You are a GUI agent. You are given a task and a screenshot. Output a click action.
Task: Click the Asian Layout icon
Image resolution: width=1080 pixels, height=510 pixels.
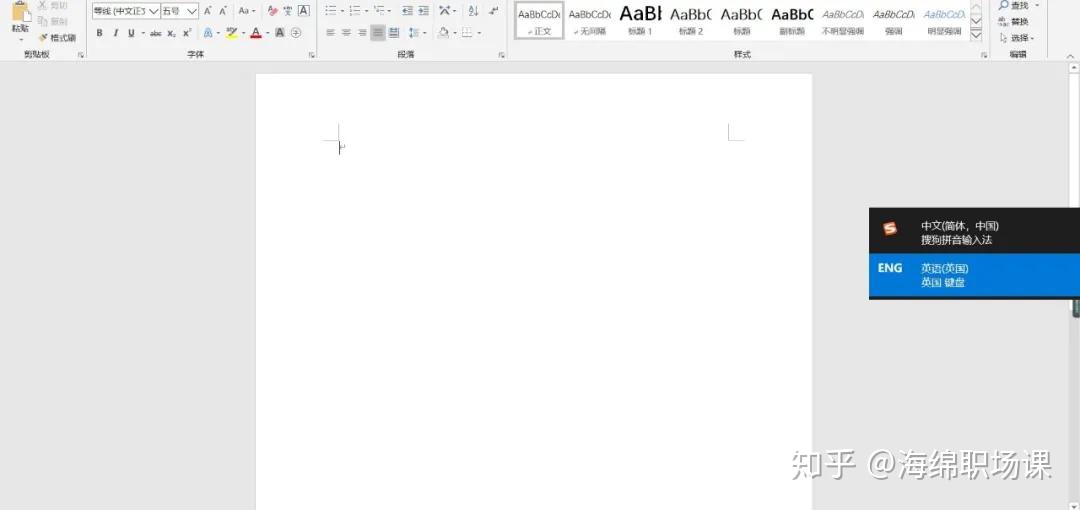[447, 11]
